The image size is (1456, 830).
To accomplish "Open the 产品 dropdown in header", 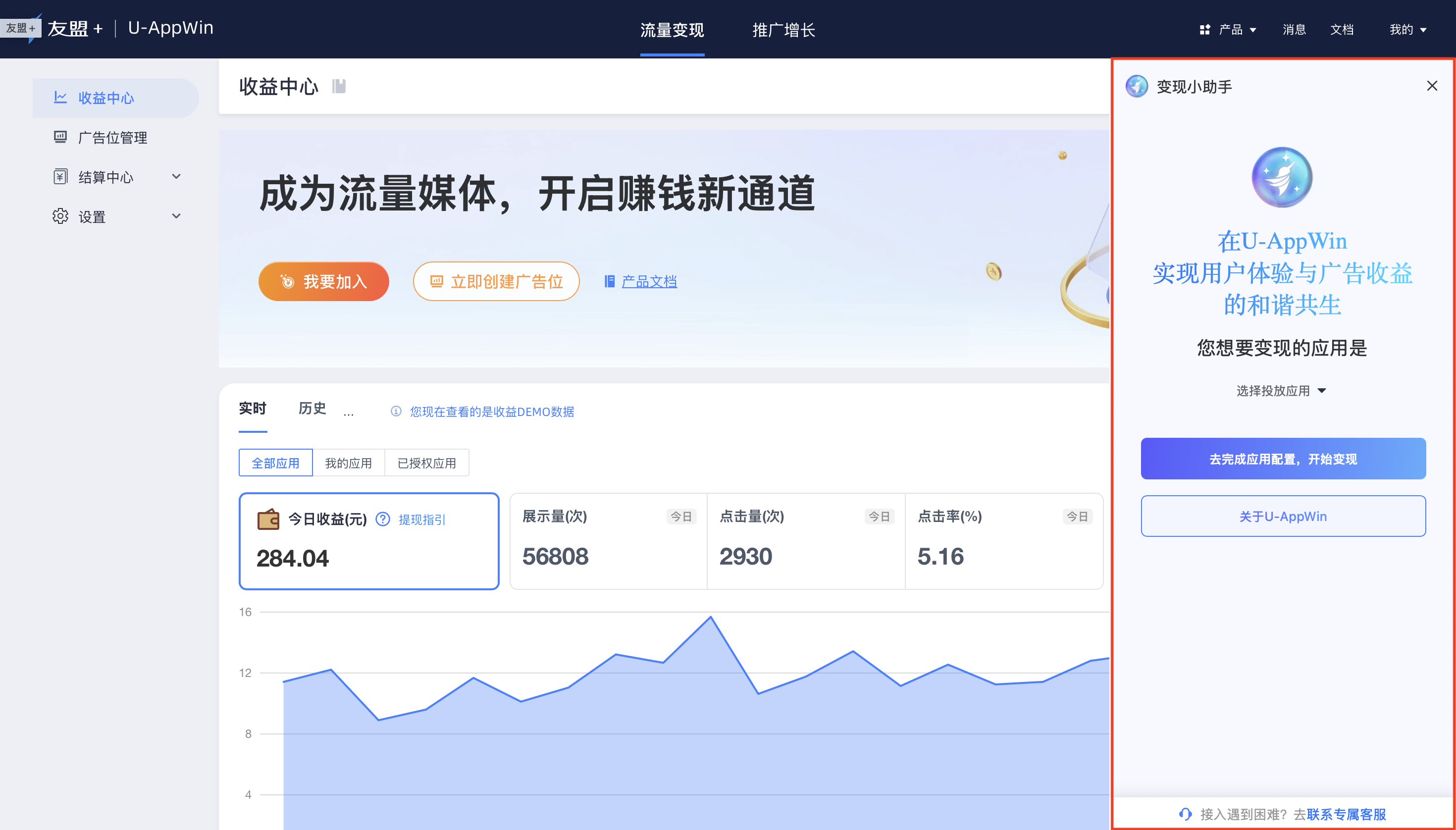I will 1228,30.
